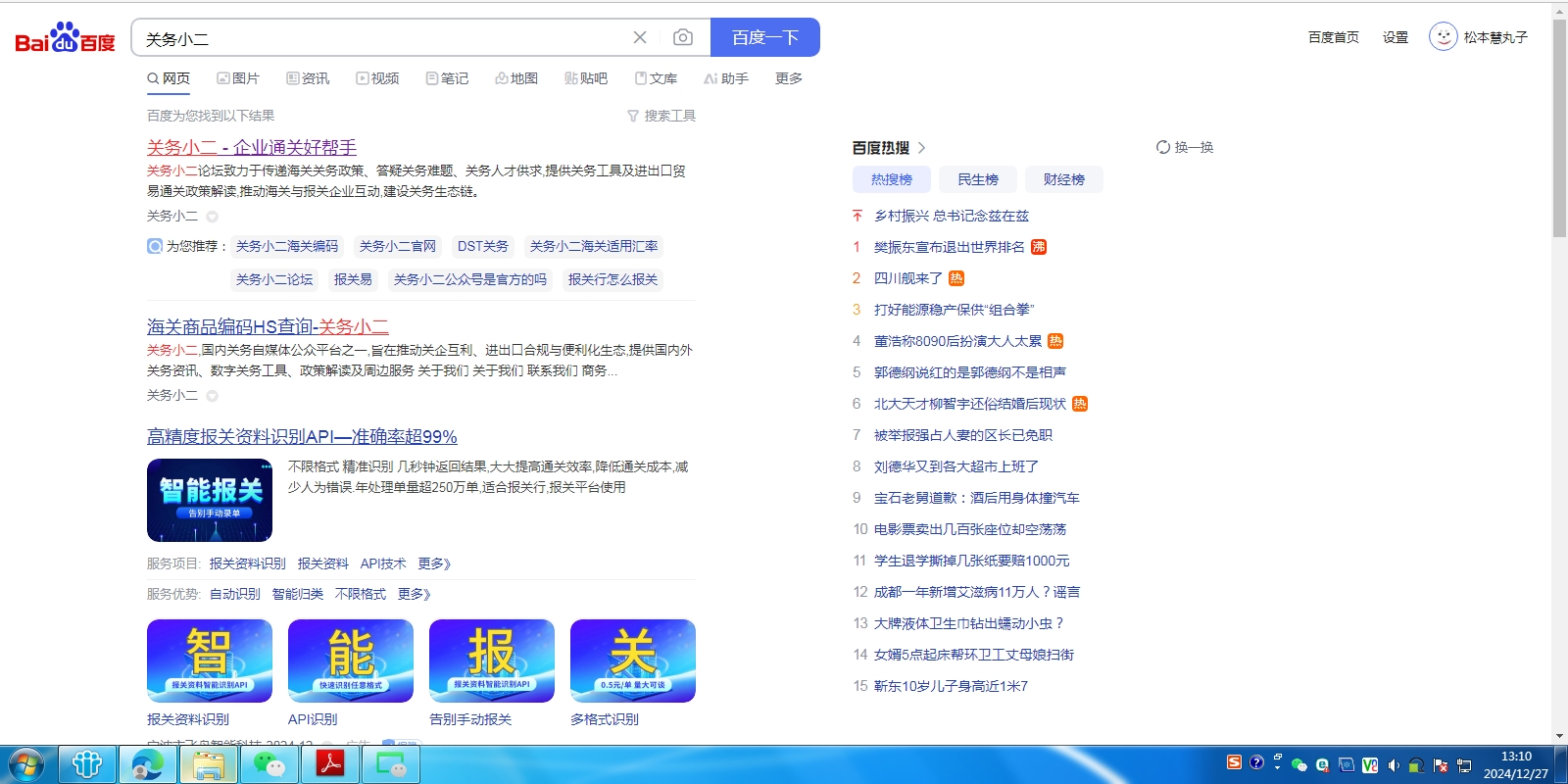Open the 高精度报关资料识别API result
1568x784 pixels.
tap(302, 436)
